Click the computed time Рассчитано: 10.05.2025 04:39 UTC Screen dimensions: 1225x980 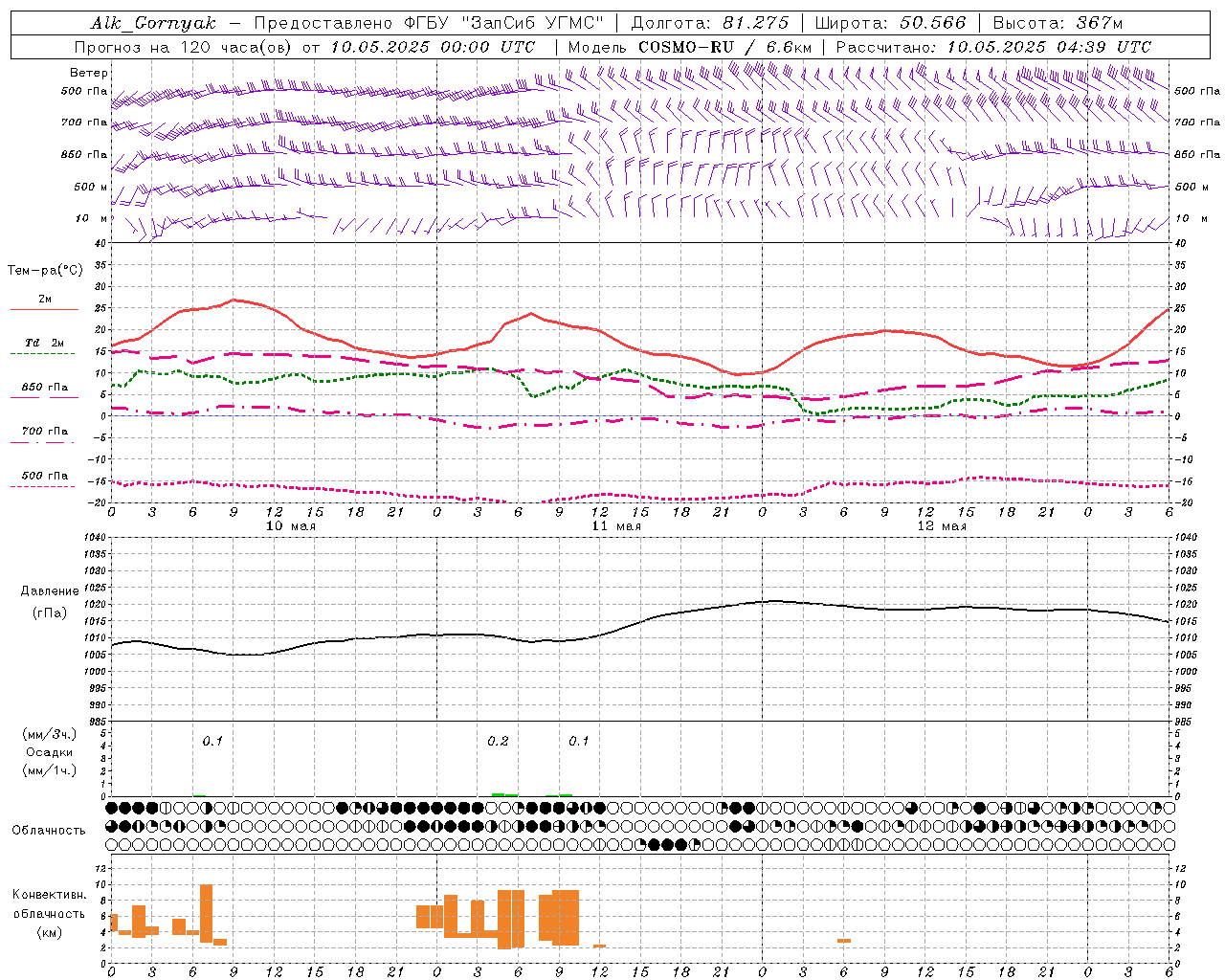(993, 47)
